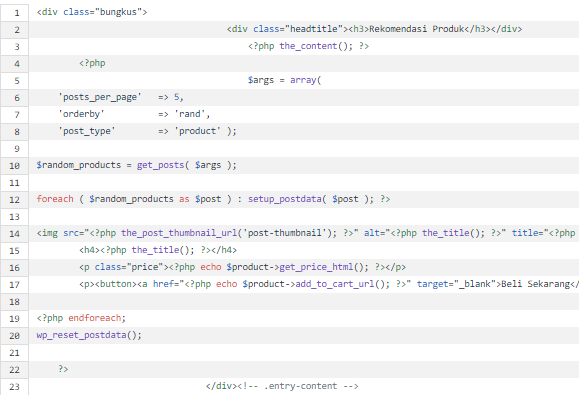Screen dimensions: 579x395
Task: Select line number 12 in the gutter
Action: pyautogui.click(x=14, y=200)
